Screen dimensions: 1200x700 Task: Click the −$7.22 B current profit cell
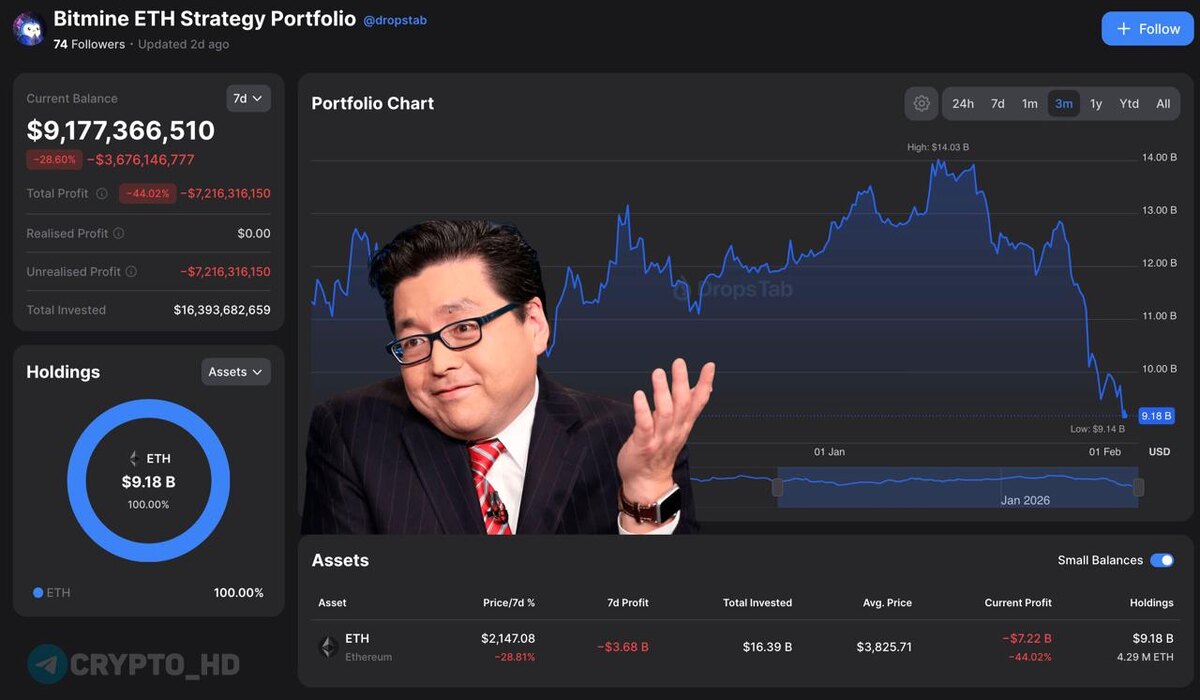point(1026,638)
